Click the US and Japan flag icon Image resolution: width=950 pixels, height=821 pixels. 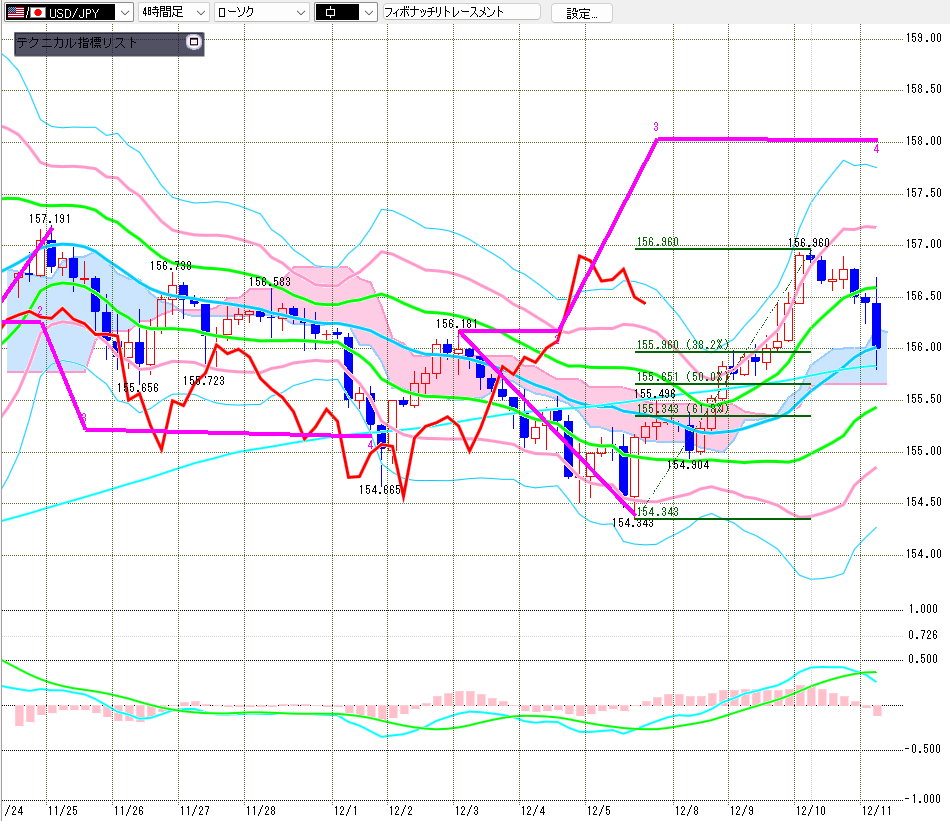(x=25, y=12)
